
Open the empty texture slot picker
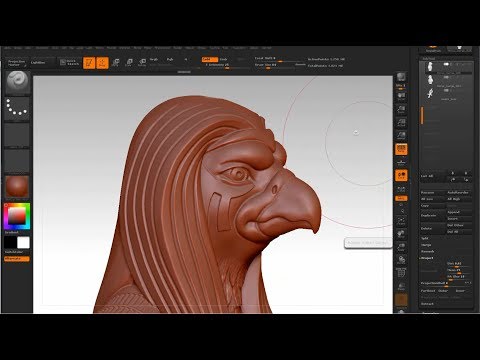click(x=17, y=161)
